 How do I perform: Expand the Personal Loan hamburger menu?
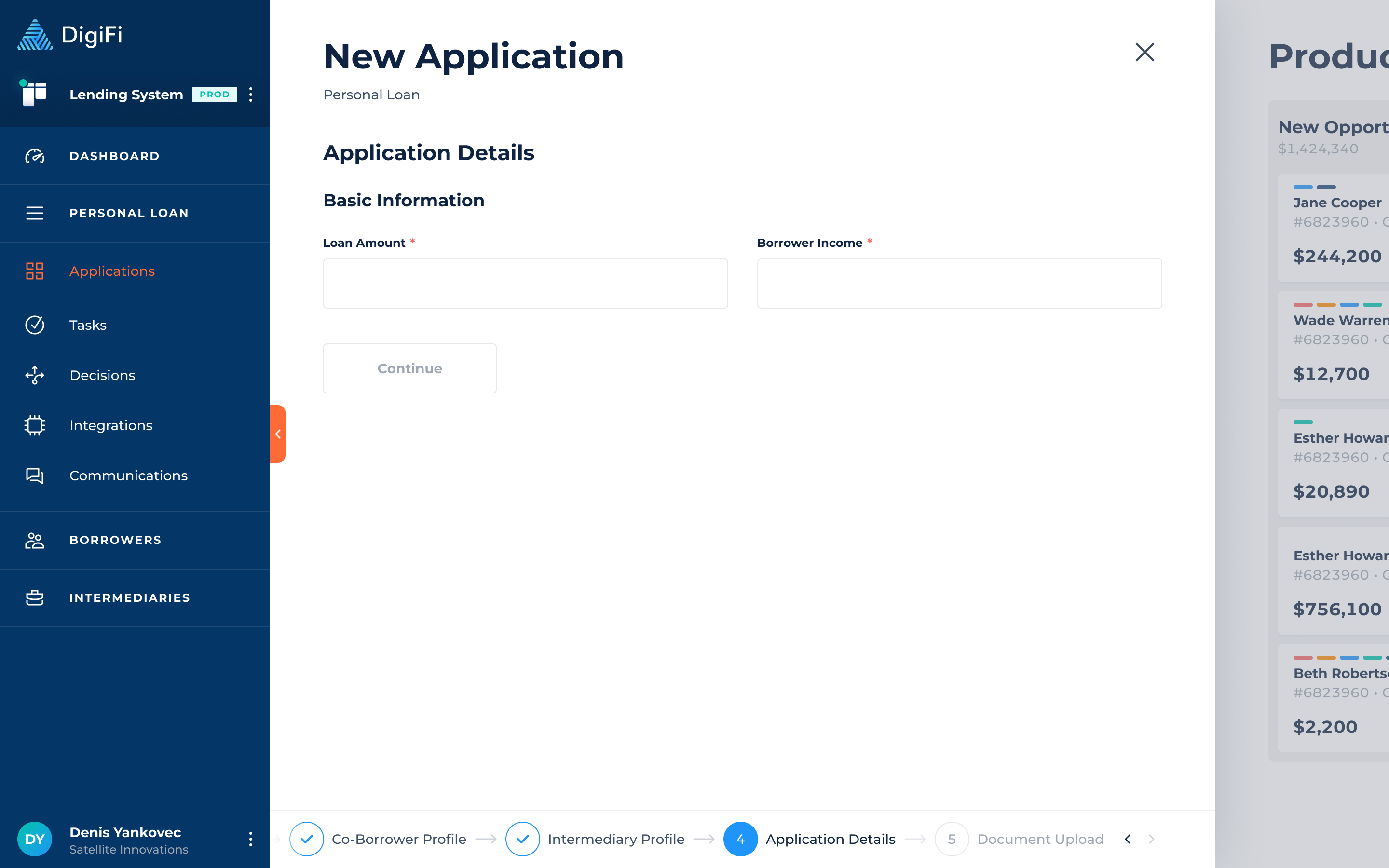pos(34,213)
